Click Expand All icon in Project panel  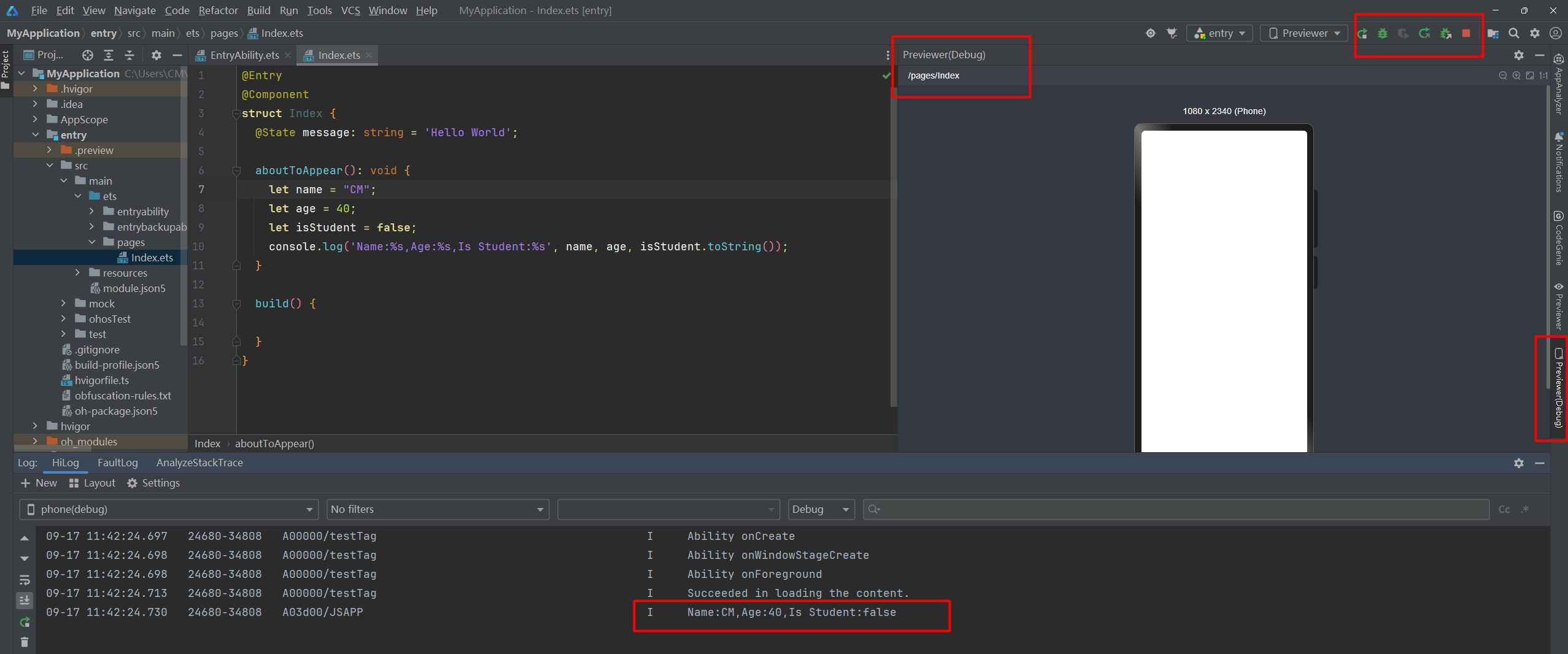tap(109, 55)
